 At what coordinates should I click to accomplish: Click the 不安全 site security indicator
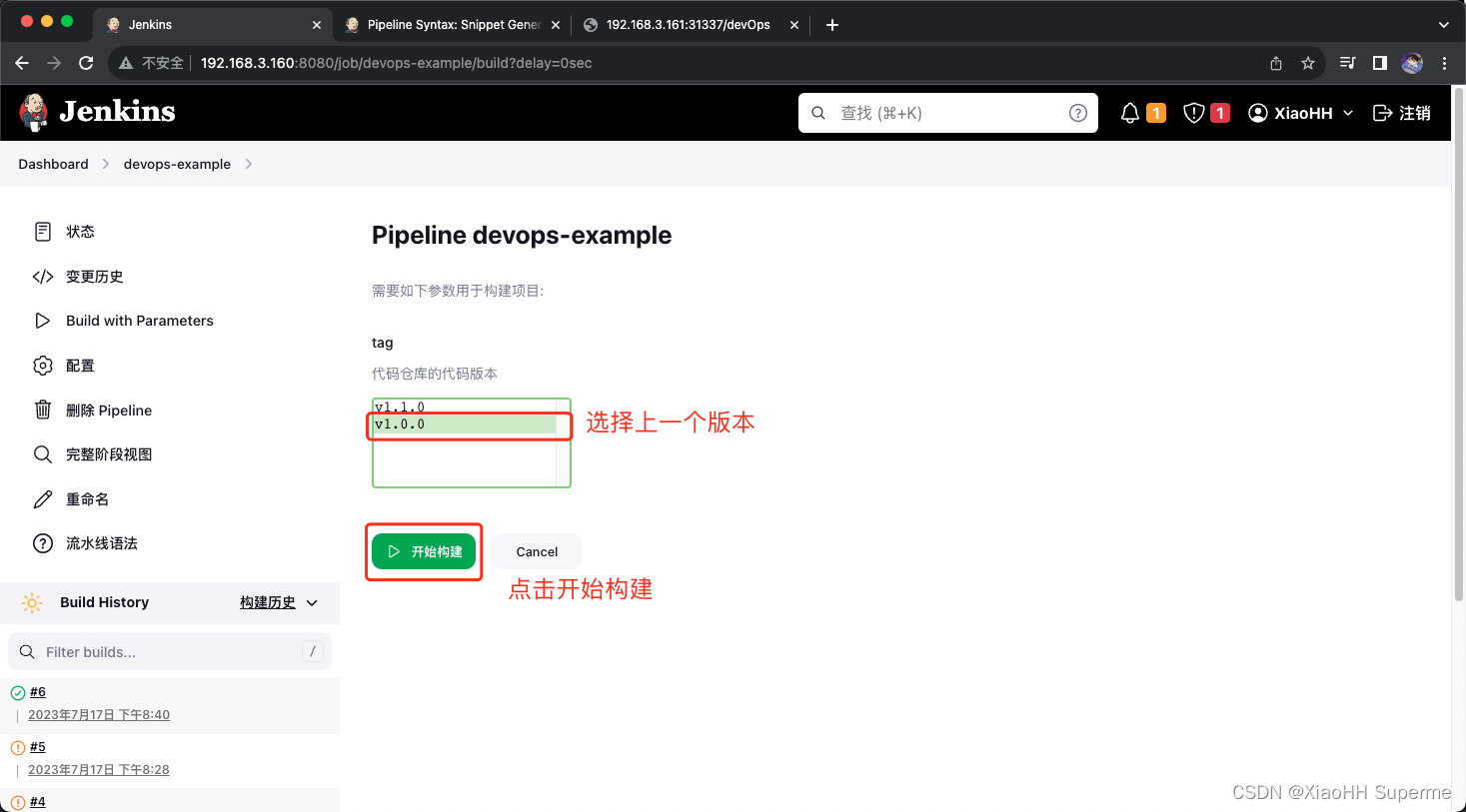(x=152, y=63)
